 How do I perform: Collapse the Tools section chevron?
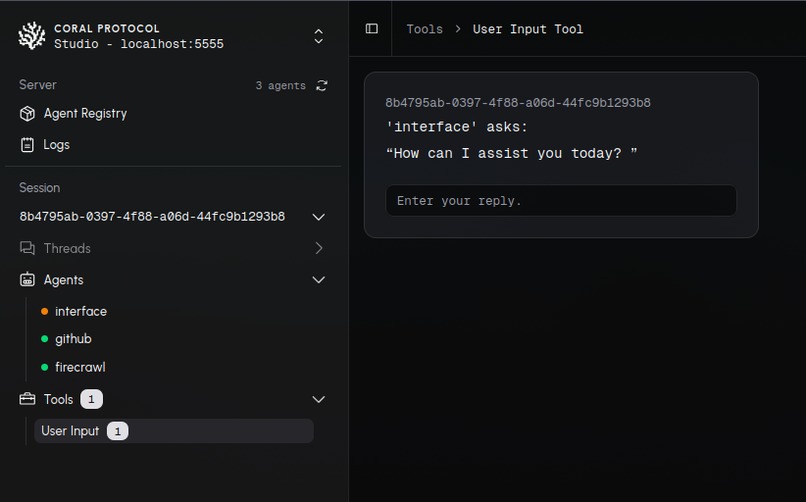319,399
